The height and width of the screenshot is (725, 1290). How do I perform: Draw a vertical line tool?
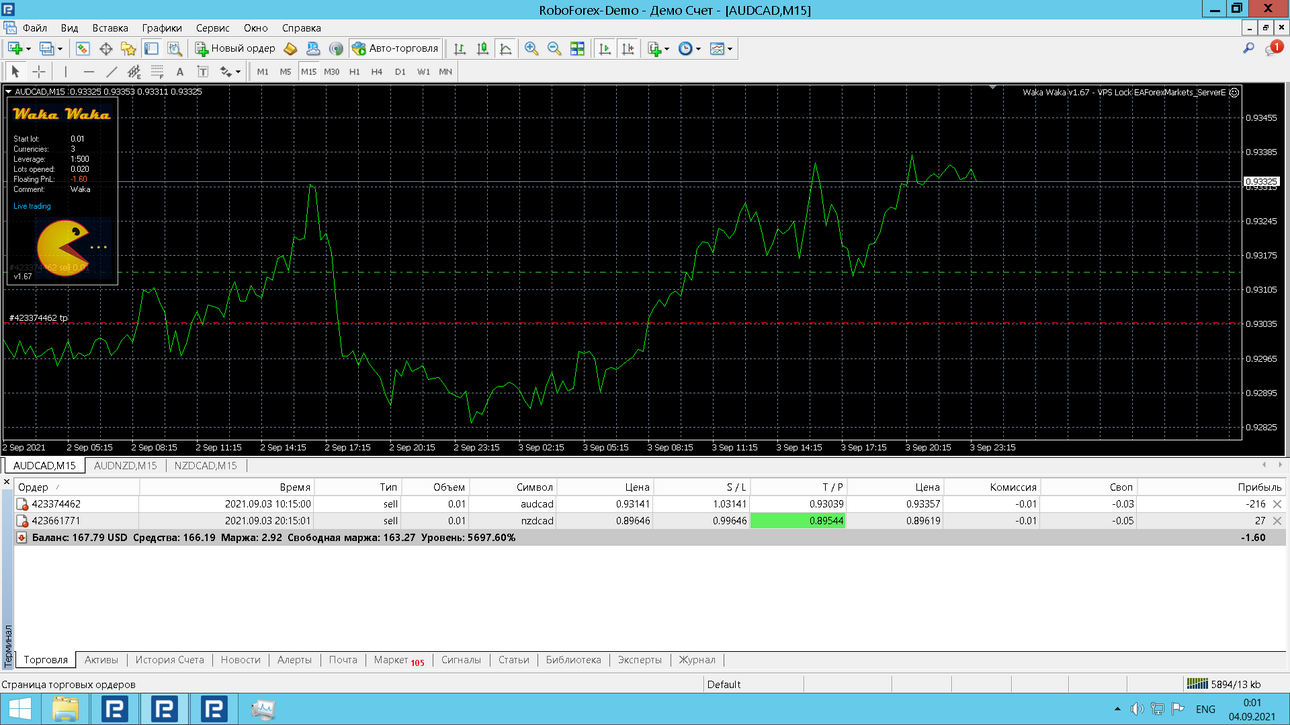click(x=66, y=72)
